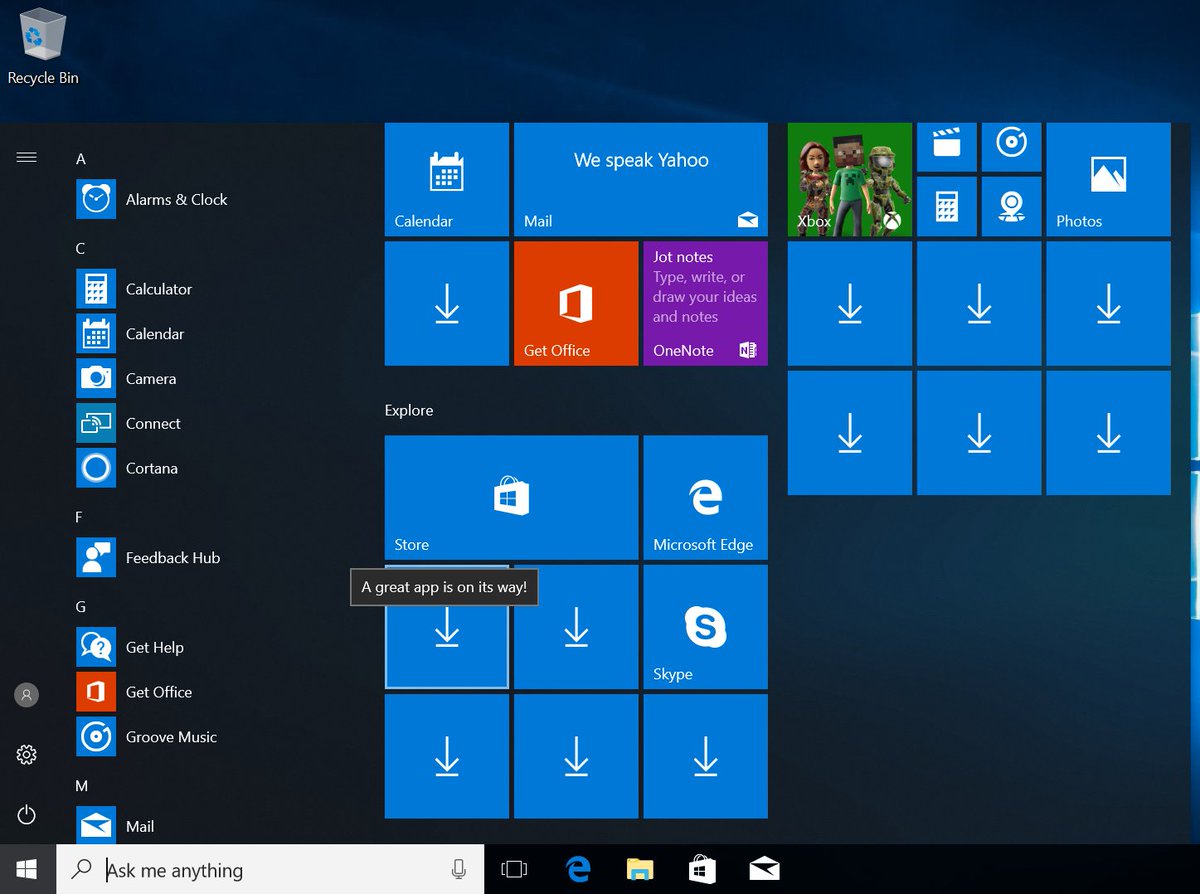Viewport: 1200px width, 894px height.
Task: Open the Settings gear in Start rail
Action: coord(27,754)
